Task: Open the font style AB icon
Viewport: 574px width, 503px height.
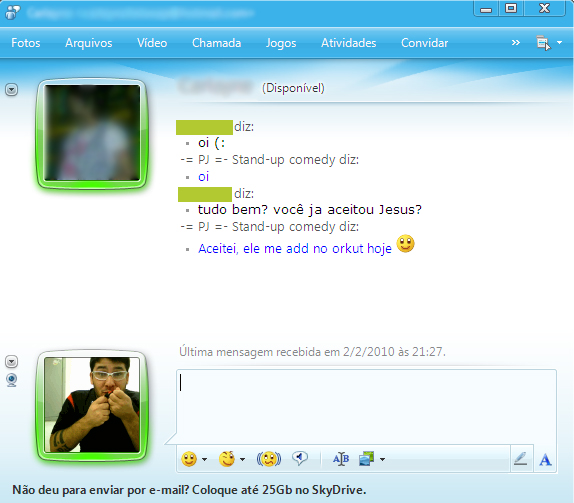Action: point(341,459)
